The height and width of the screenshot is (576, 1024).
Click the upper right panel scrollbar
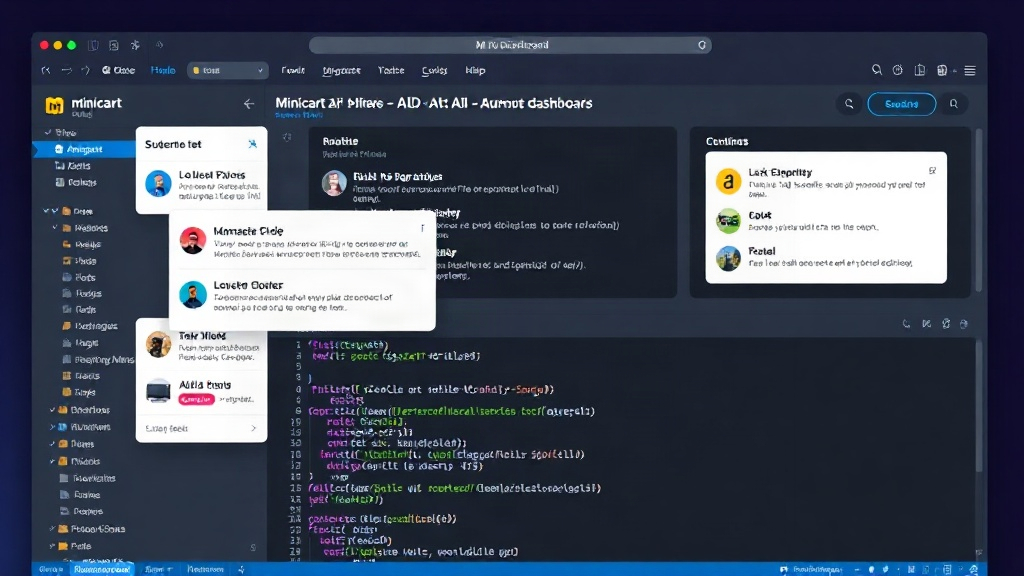[979, 211]
